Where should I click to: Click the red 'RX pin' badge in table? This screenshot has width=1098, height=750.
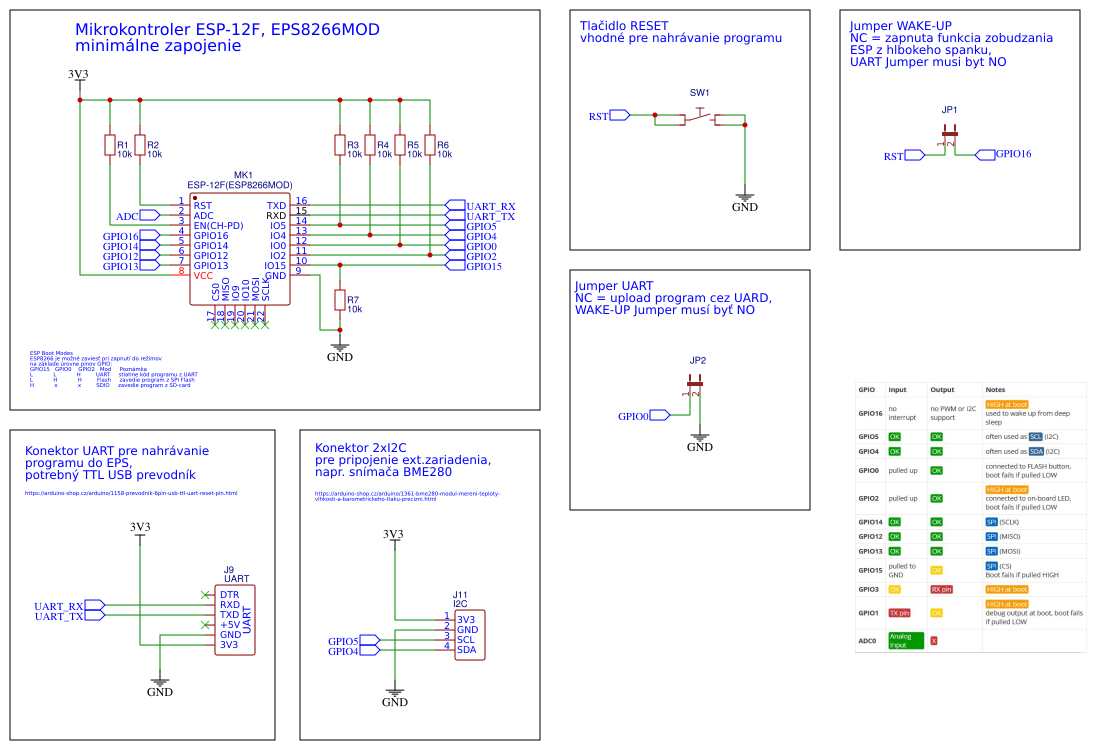(x=941, y=590)
